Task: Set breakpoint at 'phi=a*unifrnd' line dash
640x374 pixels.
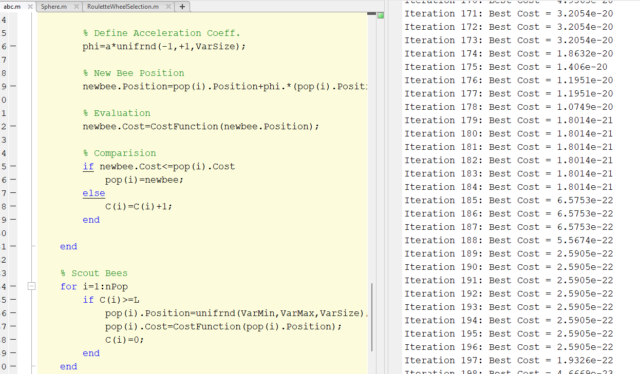Action: pos(13,46)
